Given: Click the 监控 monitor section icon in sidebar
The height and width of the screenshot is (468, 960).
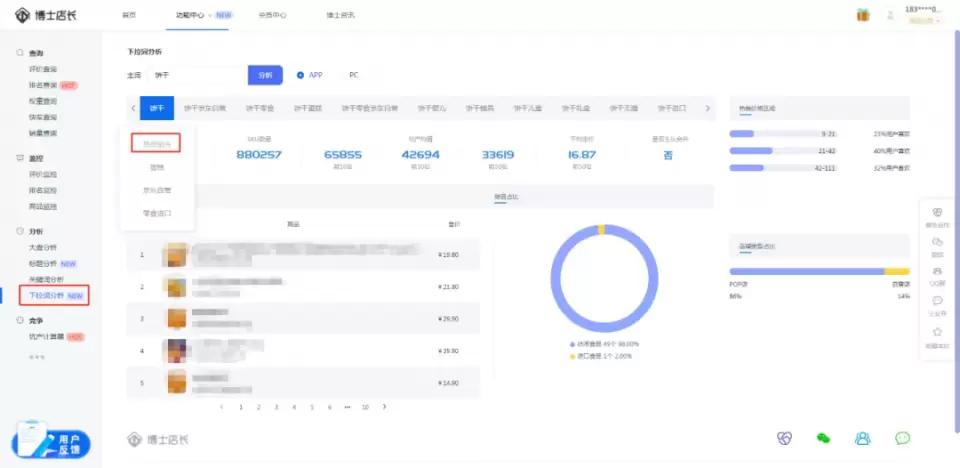Looking at the screenshot, I should [20, 158].
